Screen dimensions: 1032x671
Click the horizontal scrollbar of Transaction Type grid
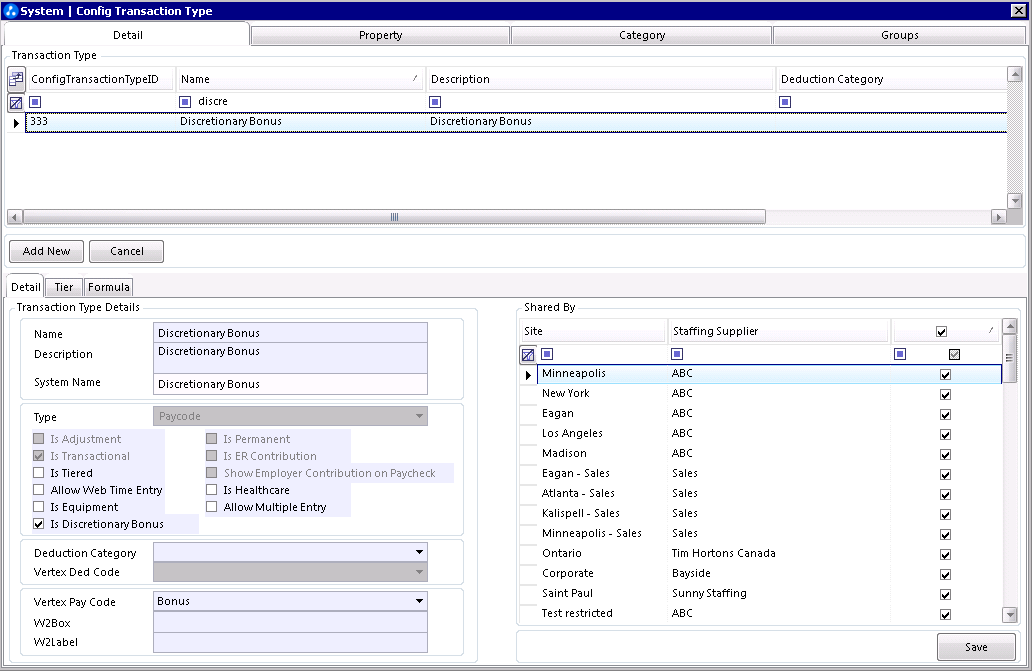(x=394, y=217)
